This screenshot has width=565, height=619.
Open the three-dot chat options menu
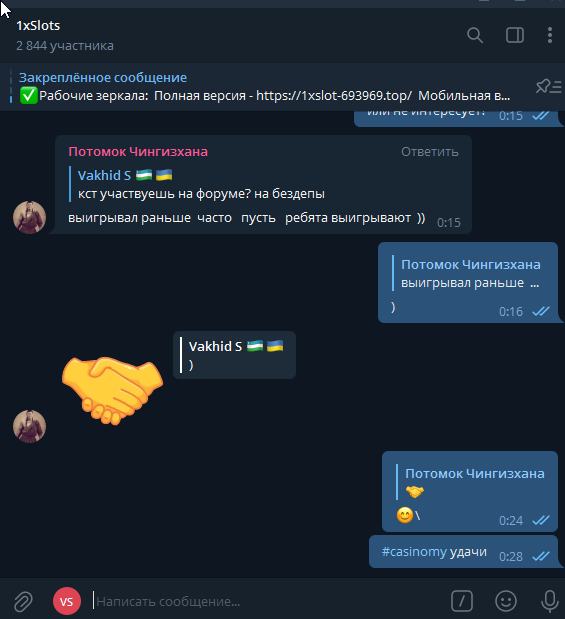pos(550,35)
